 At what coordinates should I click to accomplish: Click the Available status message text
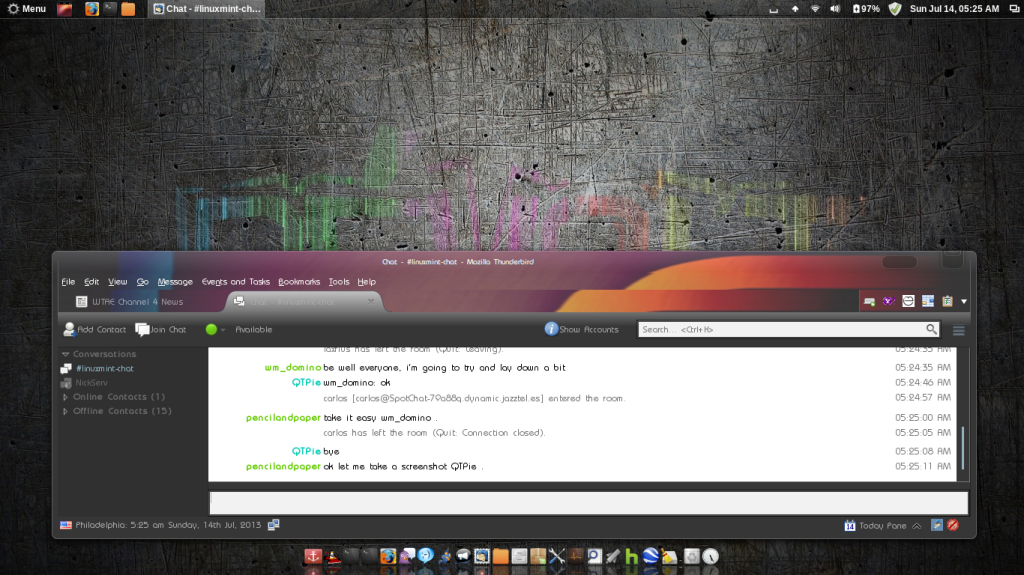pyautogui.click(x=253, y=330)
